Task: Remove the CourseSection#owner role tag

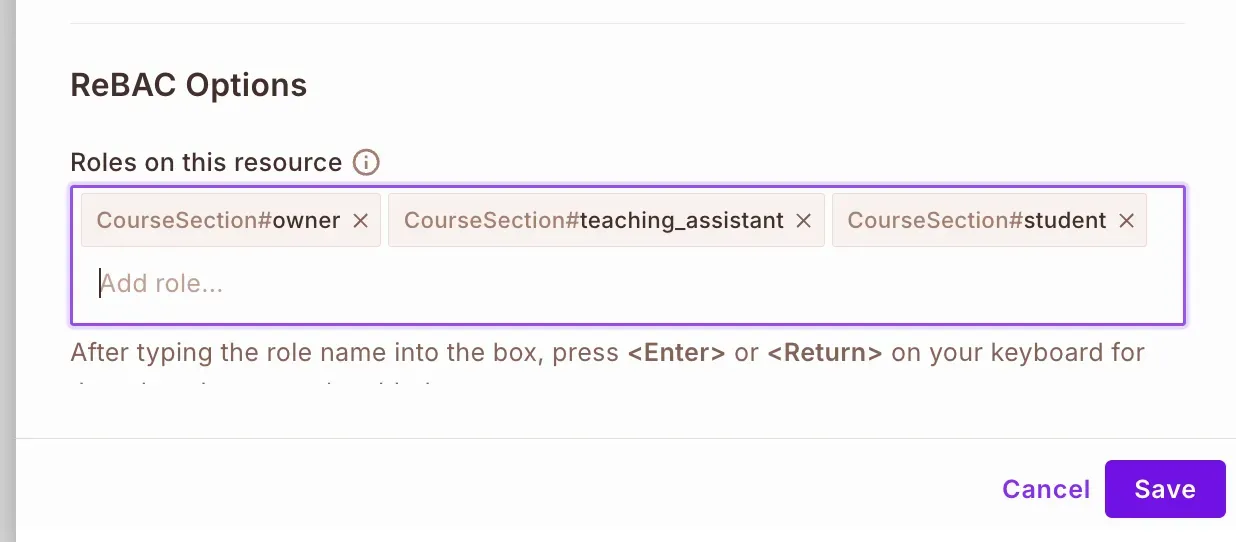Action: tap(361, 221)
